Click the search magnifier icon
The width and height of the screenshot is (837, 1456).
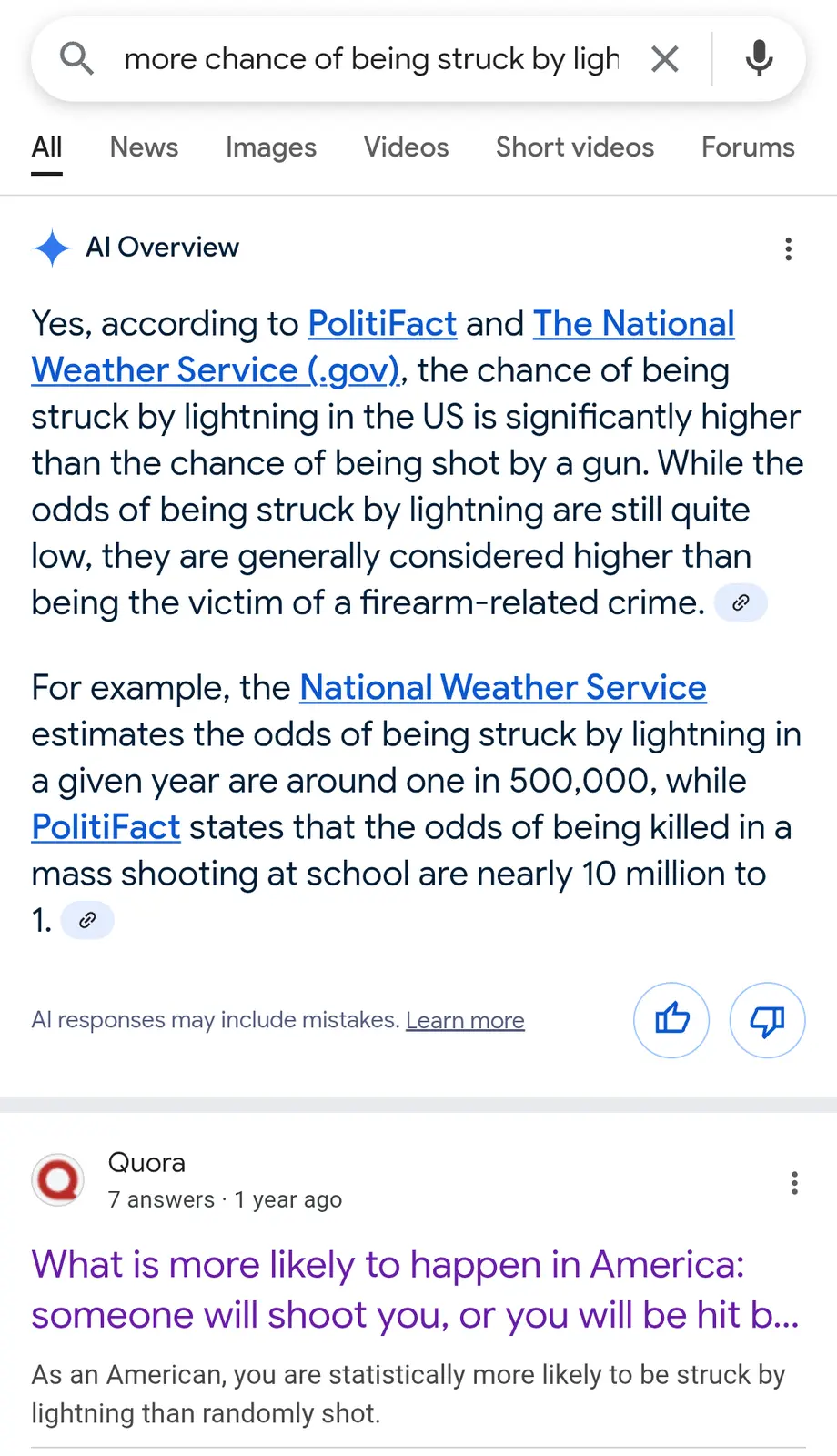pos(76,59)
